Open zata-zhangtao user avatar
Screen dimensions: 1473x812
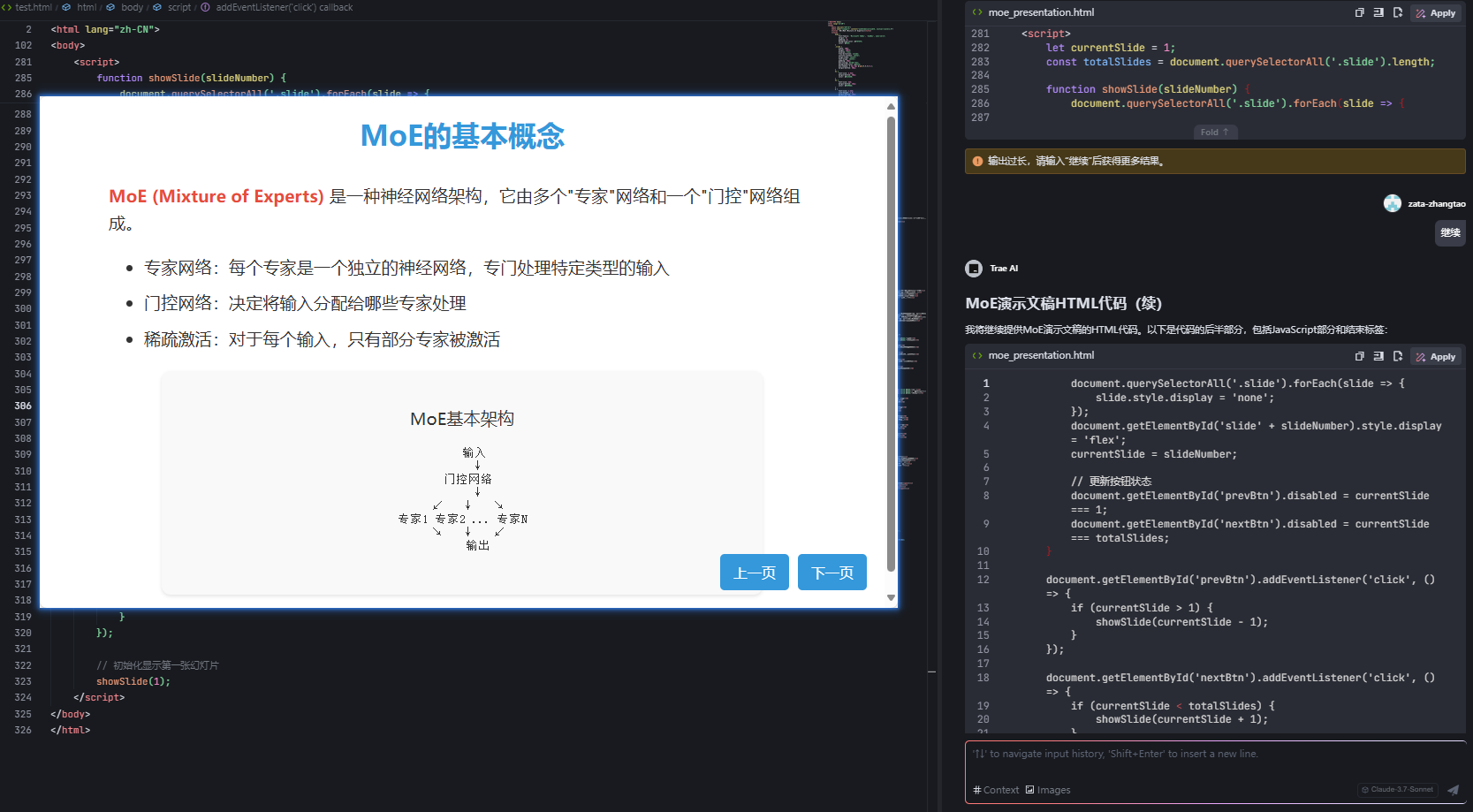pyautogui.click(x=1393, y=203)
